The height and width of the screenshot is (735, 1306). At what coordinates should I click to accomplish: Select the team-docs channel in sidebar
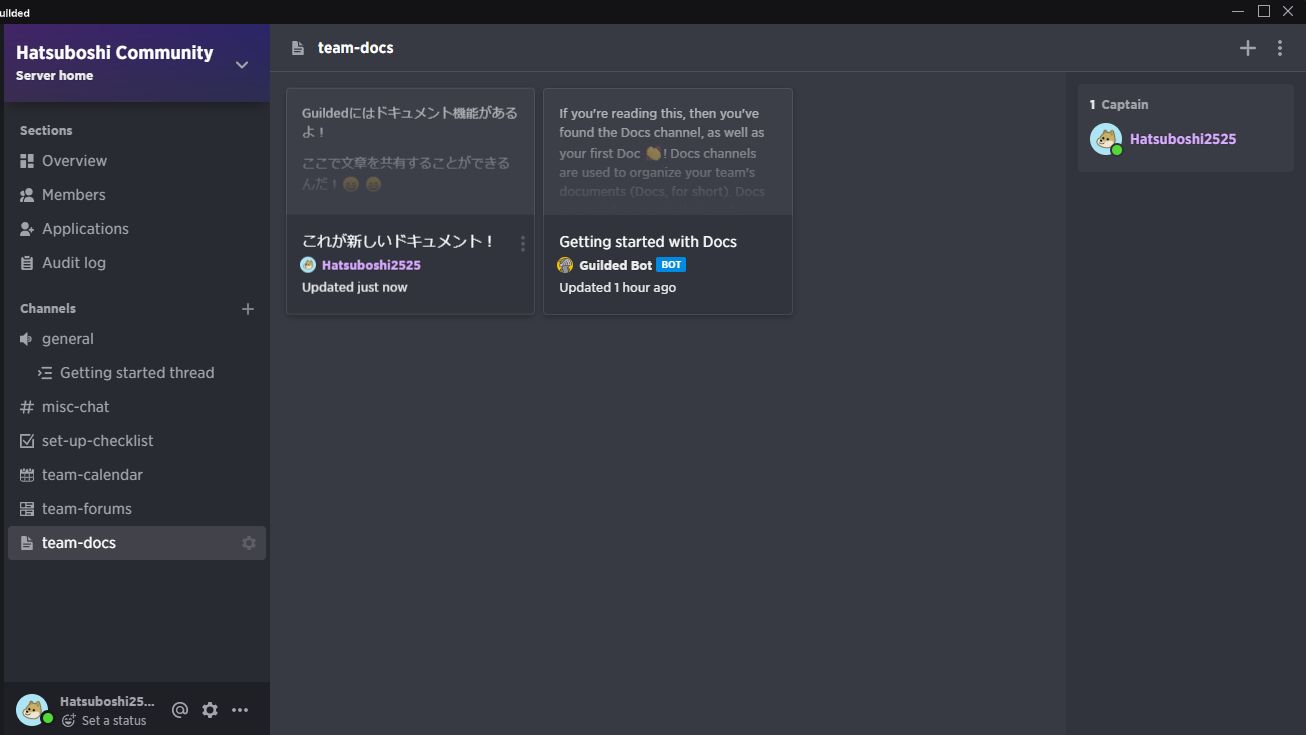[x=137, y=543]
